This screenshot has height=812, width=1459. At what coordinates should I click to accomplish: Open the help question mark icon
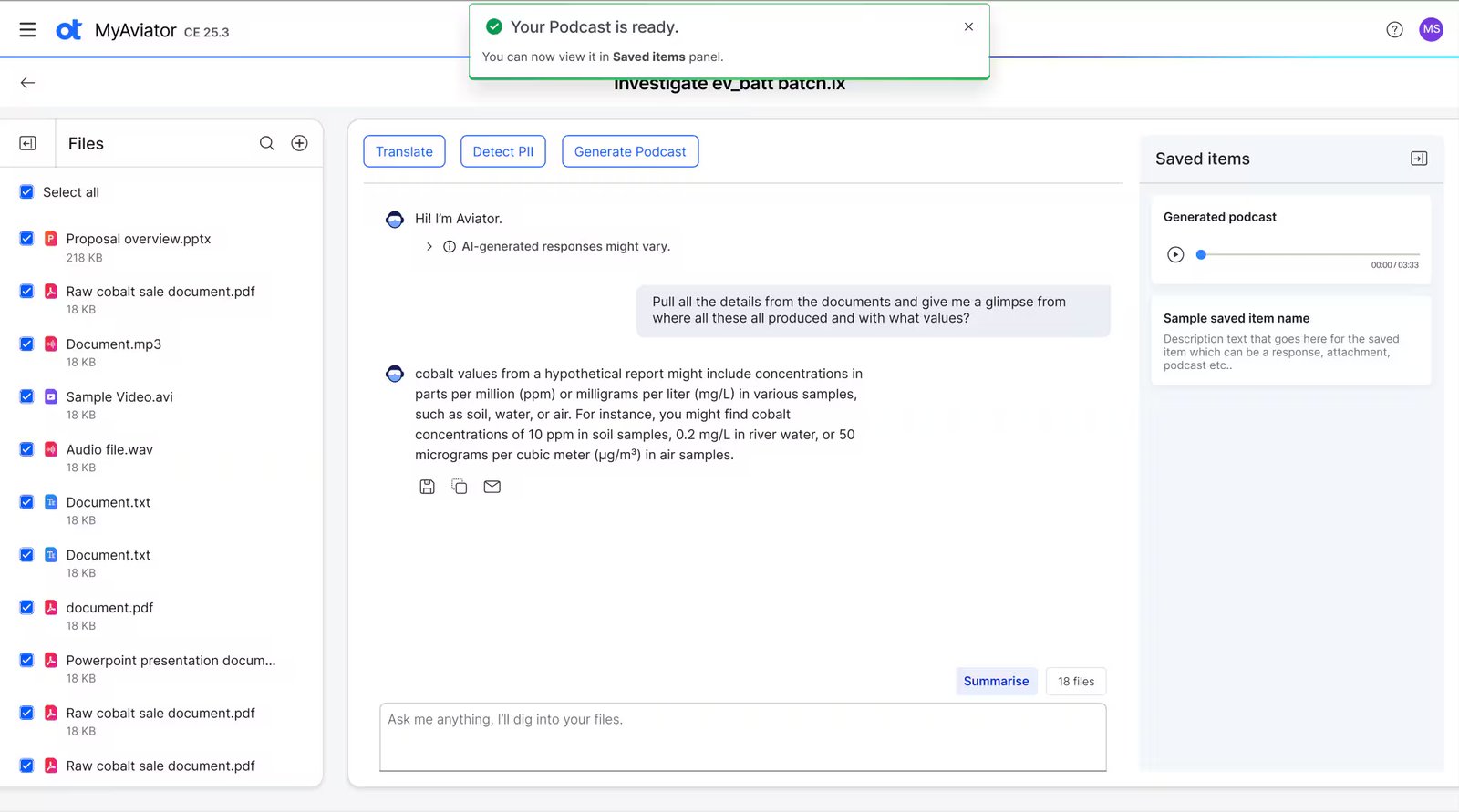(1394, 30)
